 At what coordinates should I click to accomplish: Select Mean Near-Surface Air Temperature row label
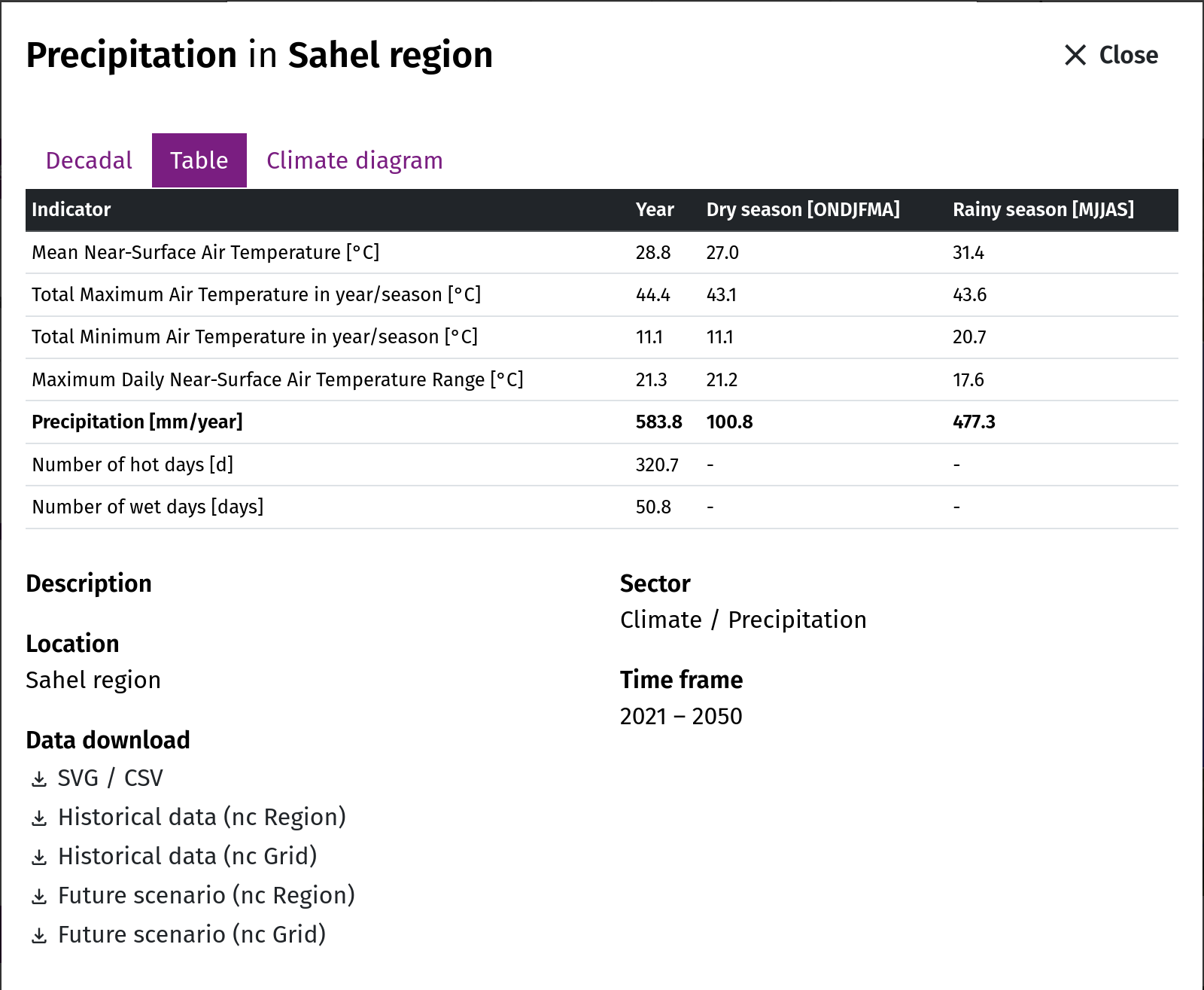click(205, 252)
